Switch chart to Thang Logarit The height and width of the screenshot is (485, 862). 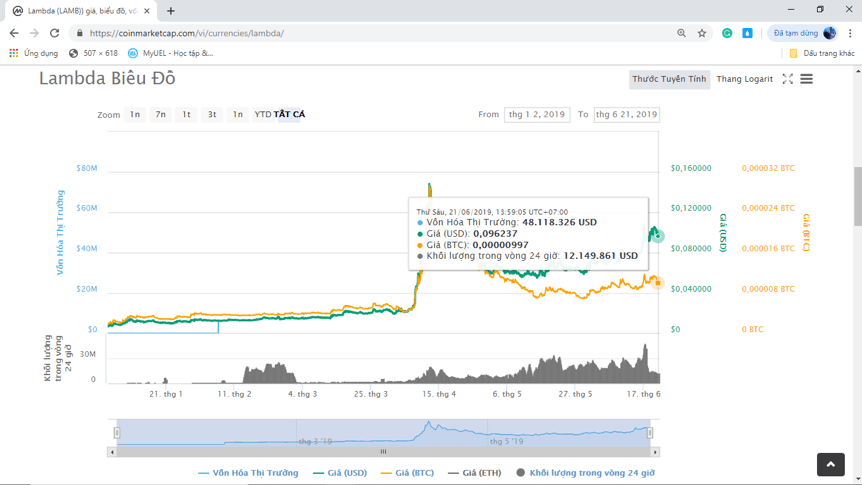pyautogui.click(x=744, y=79)
